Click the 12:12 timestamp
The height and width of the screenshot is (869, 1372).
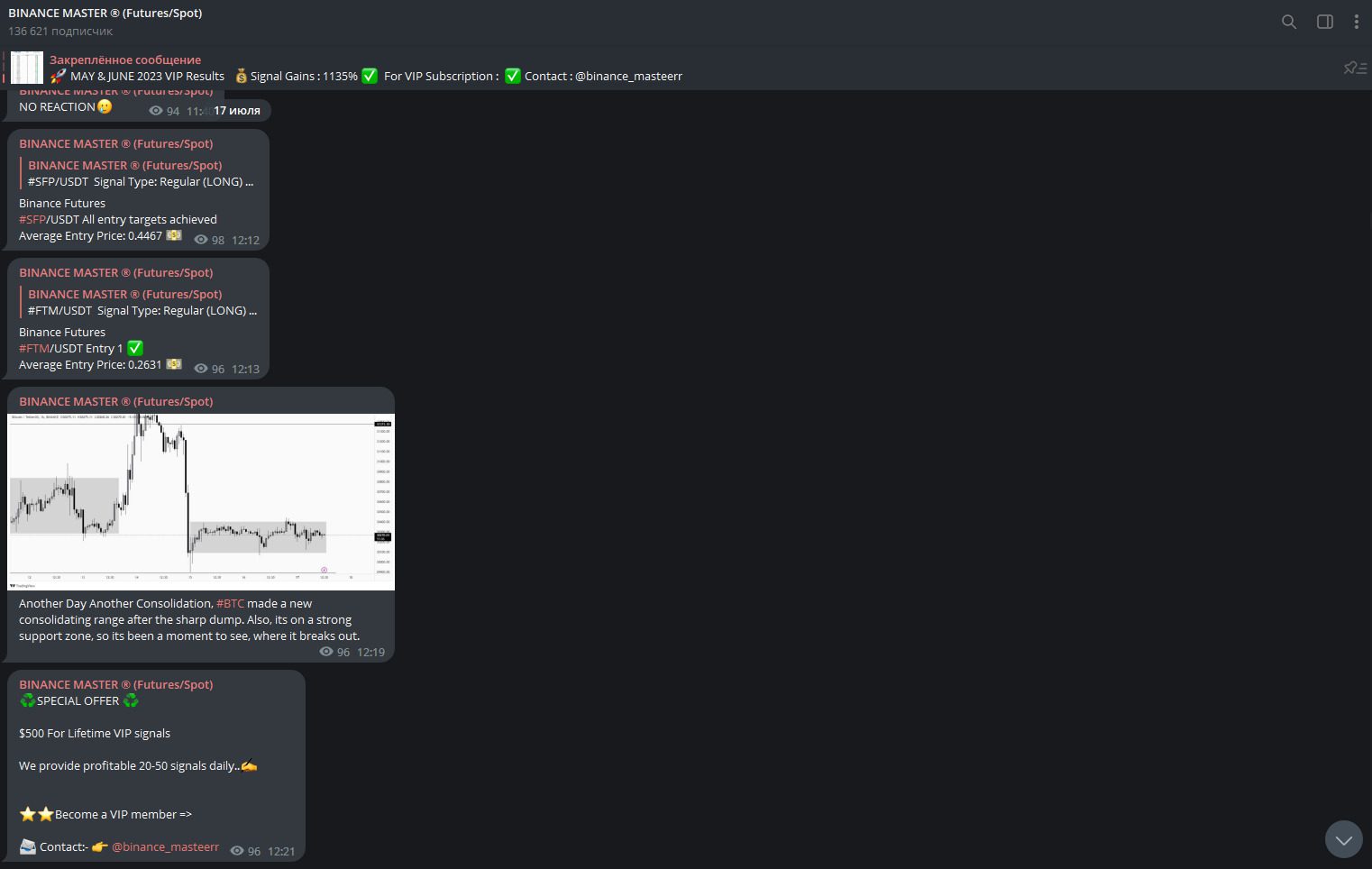click(x=245, y=241)
